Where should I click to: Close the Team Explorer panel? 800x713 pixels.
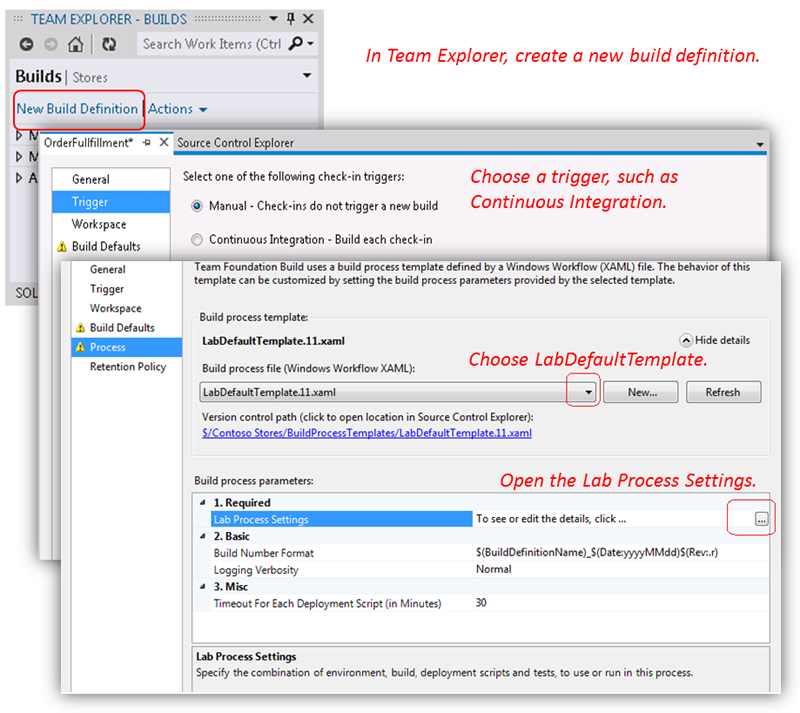coord(308,19)
